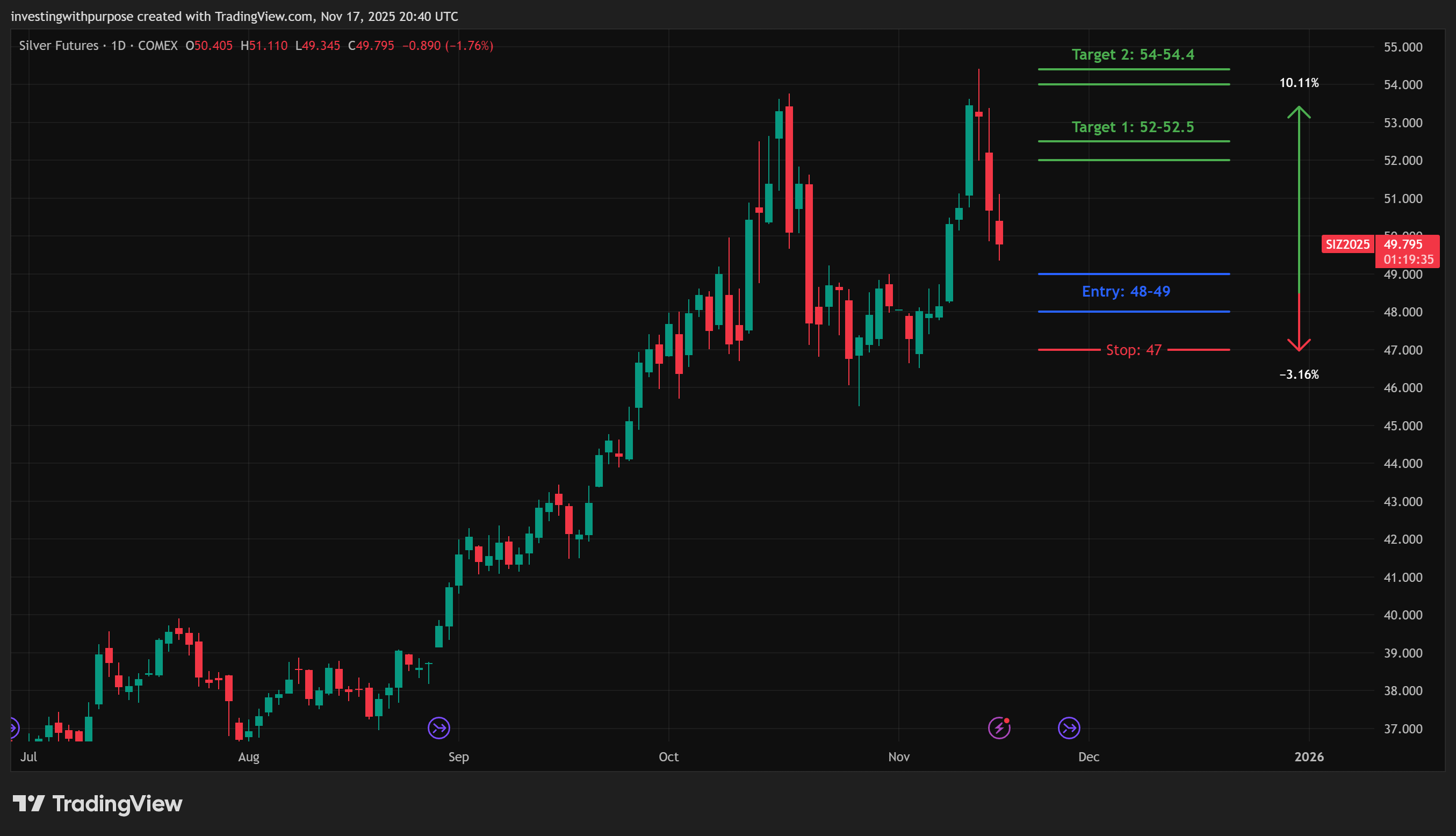Click the purple lightning event icon
The height and width of the screenshot is (836, 1456).
click(999, 728)
